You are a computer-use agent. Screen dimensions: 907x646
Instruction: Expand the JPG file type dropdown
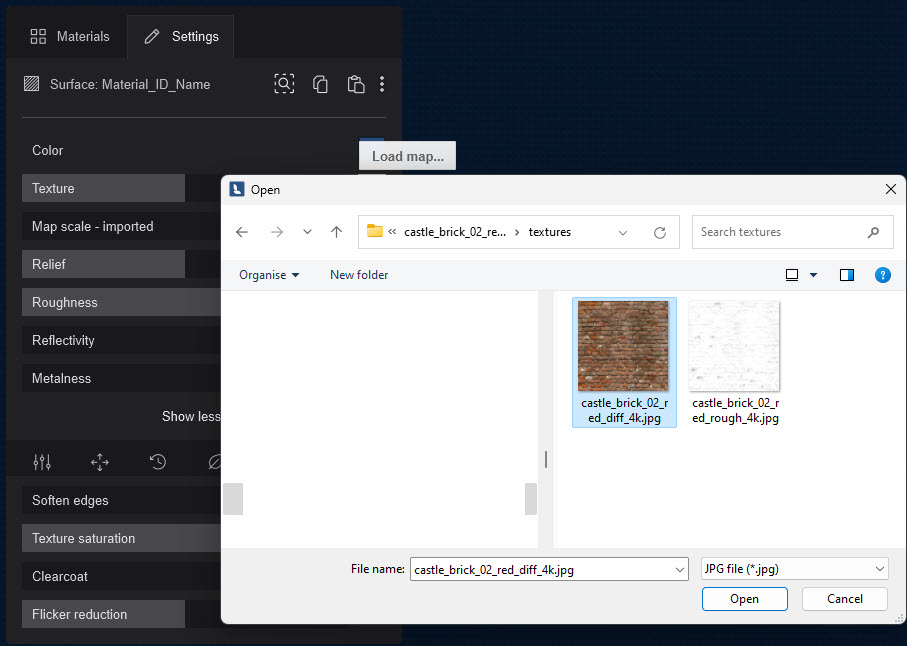coord(795,569)
